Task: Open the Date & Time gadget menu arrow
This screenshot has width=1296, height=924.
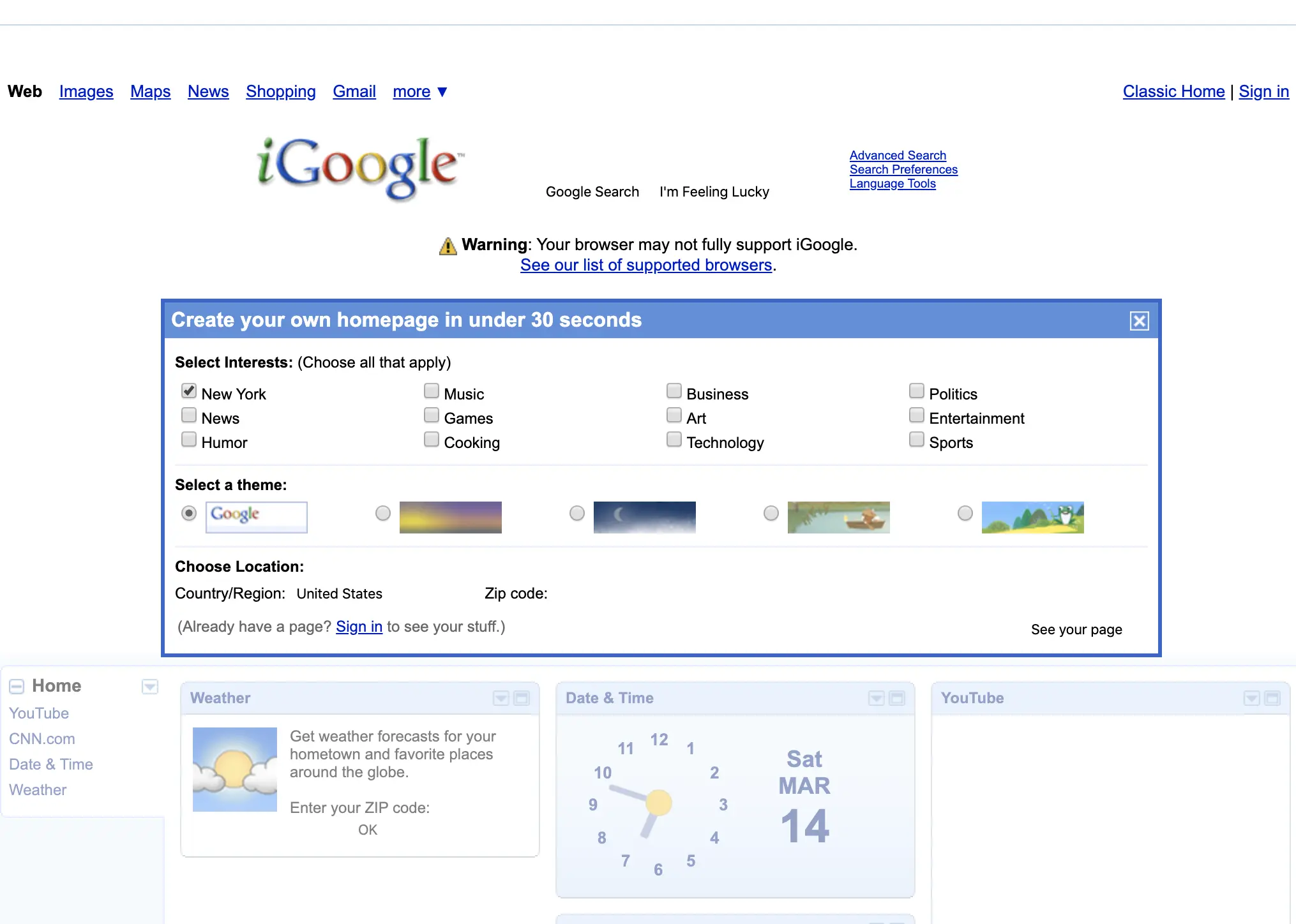Action: click(x=876, y=698)
